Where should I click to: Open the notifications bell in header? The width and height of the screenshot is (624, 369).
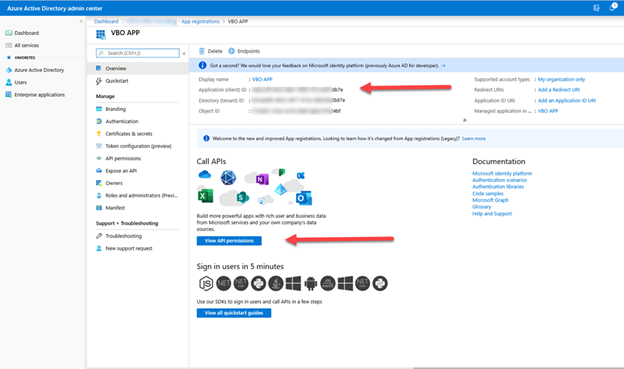612,8
